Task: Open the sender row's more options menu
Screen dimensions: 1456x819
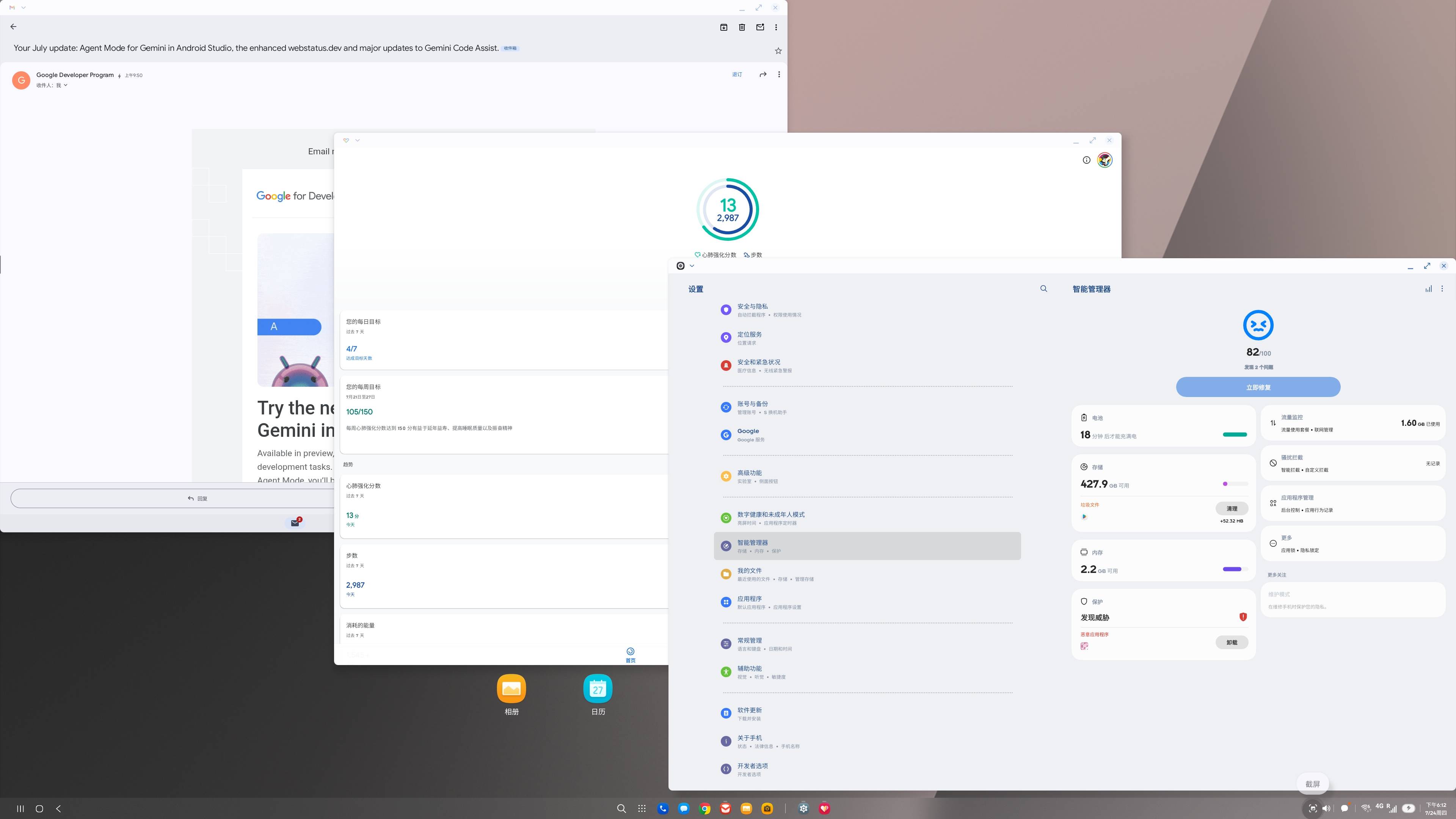Action: tap(779, 75)
